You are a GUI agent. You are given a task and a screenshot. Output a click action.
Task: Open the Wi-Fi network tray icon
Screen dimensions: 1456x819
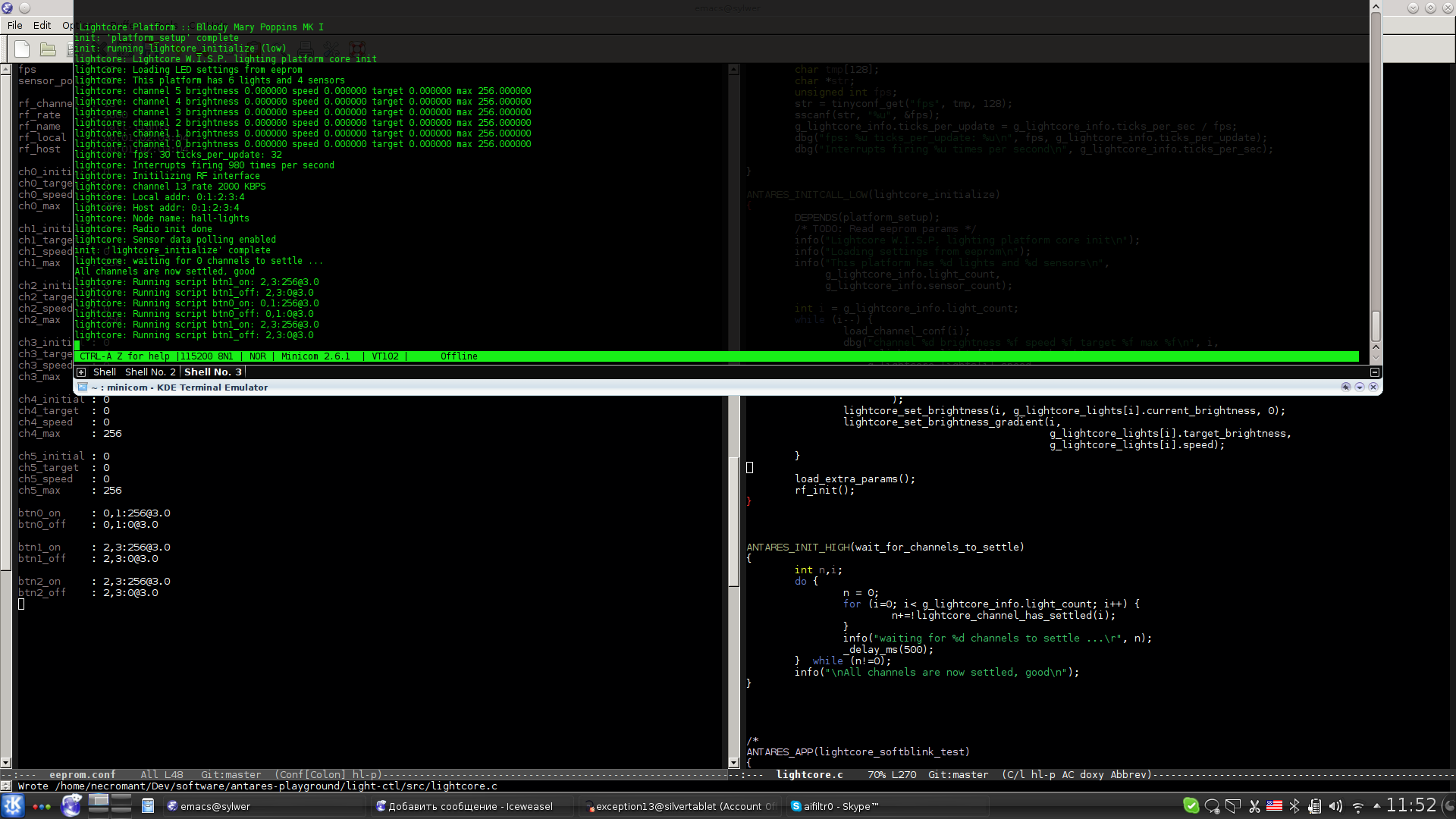tap(1357, 806)
